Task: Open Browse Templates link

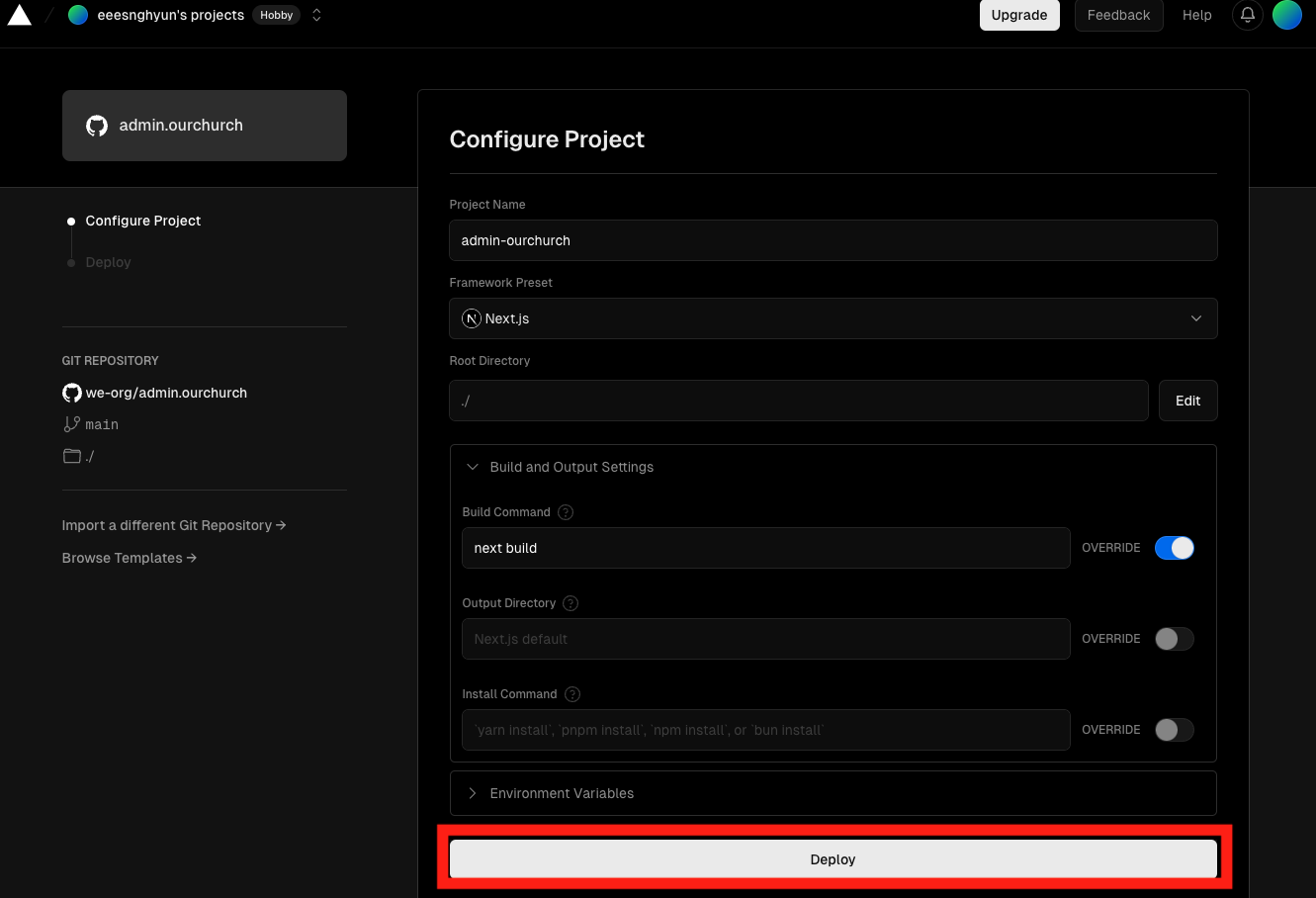Action: click(x=130, y=558)
